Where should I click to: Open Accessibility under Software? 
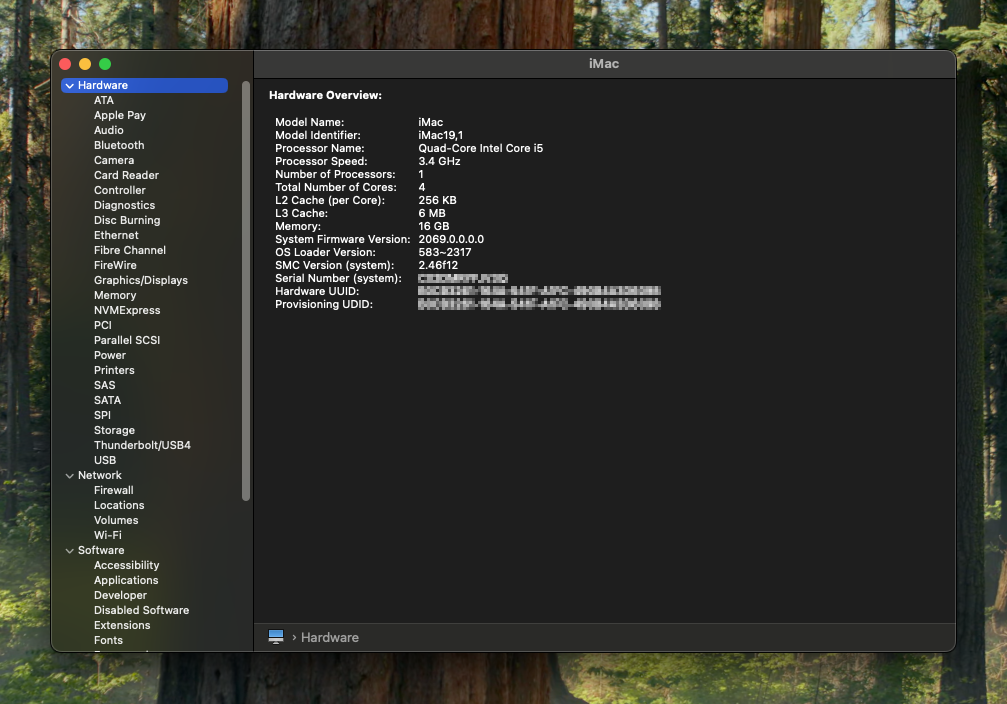[x=127, y=565]
